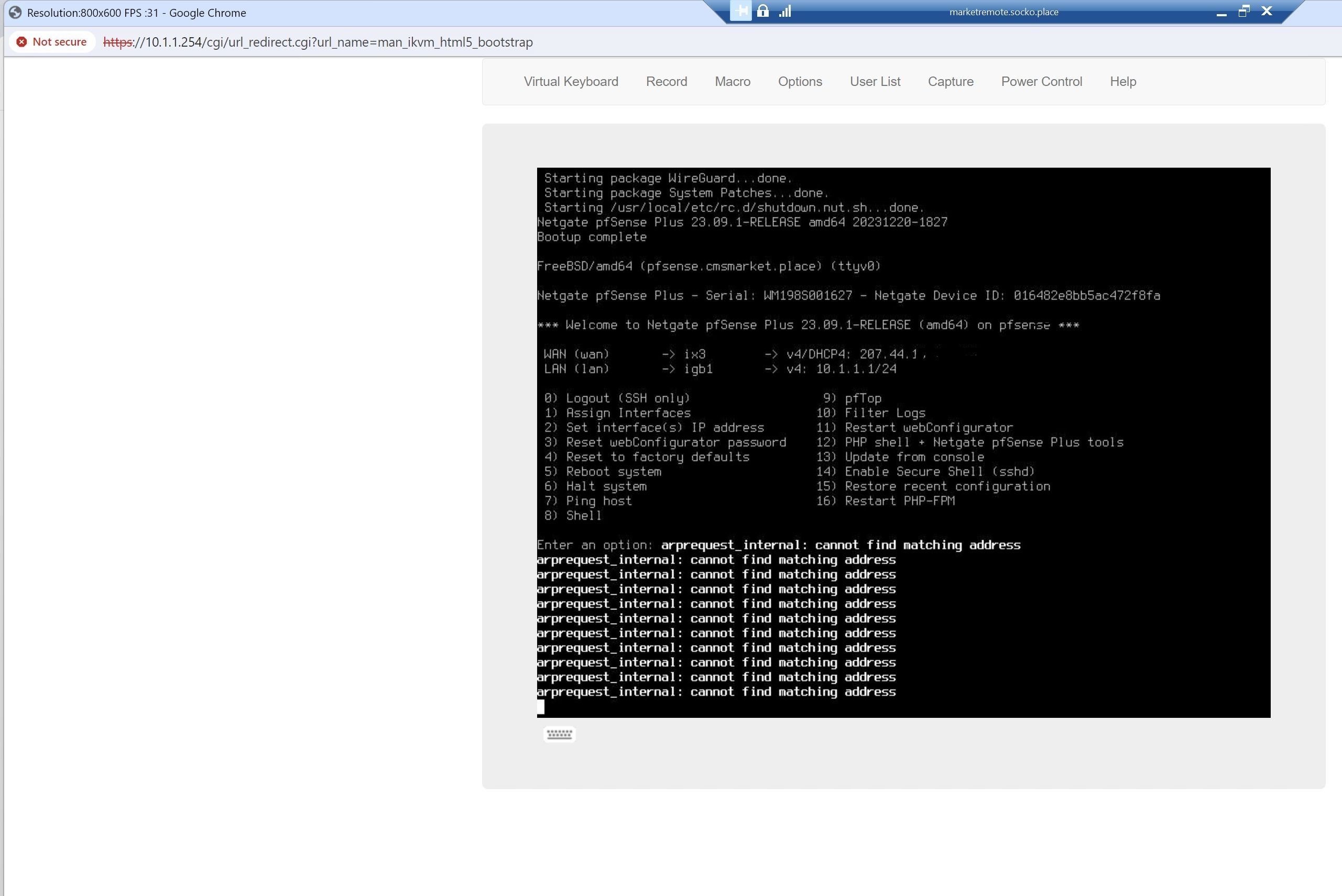Click '16) Restart PHP-FPM' console line
This screenshot has height=896, width=1342.
(x=885, y=500)
